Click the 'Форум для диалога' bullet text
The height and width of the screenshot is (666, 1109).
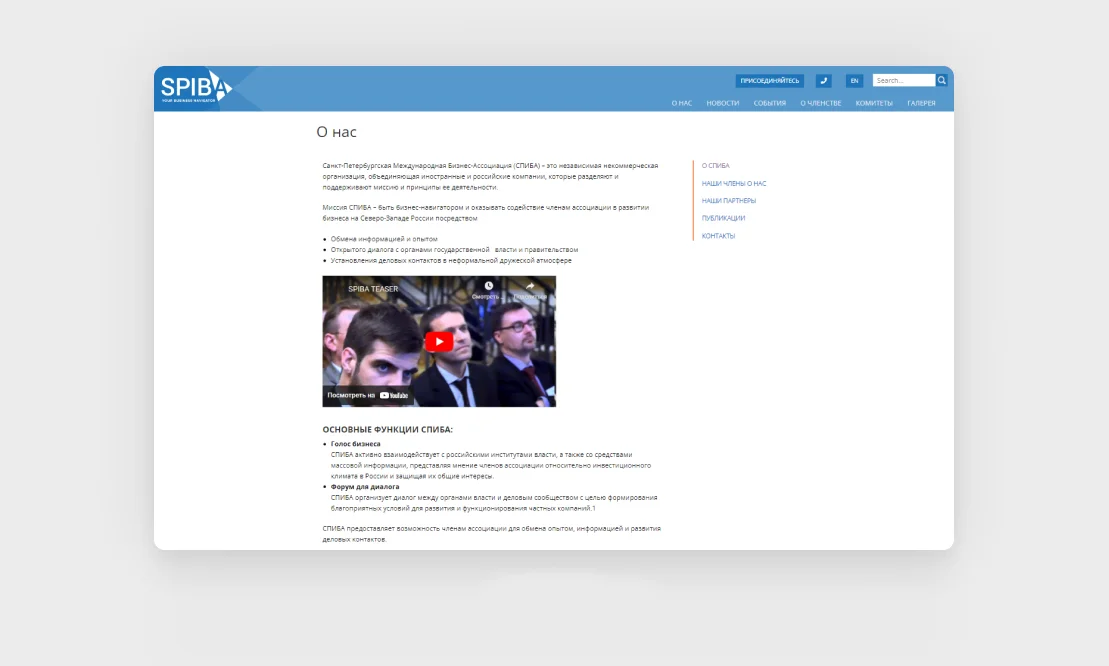[365, 486]
